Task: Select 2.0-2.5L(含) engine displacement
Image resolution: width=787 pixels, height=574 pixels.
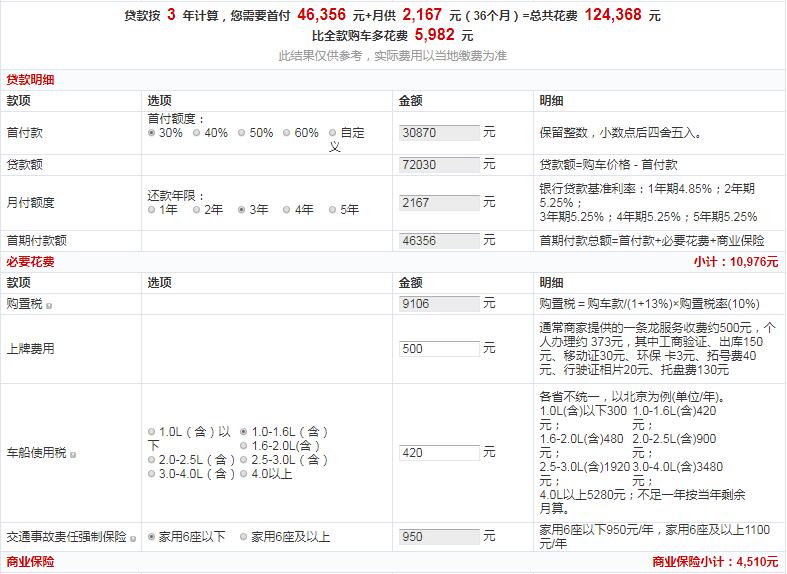Action: pos(152,460)
